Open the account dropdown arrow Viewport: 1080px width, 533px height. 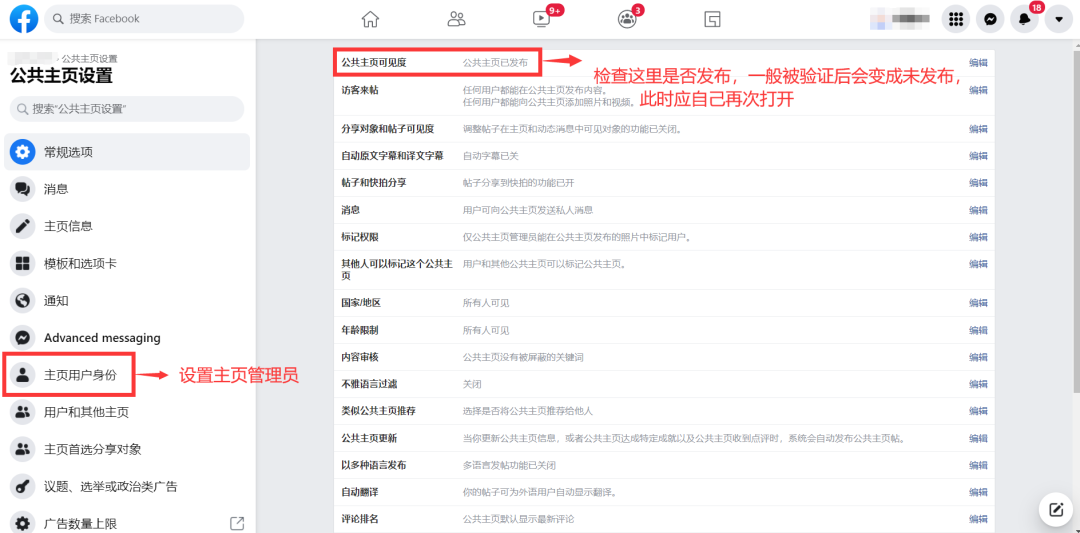1059,19
